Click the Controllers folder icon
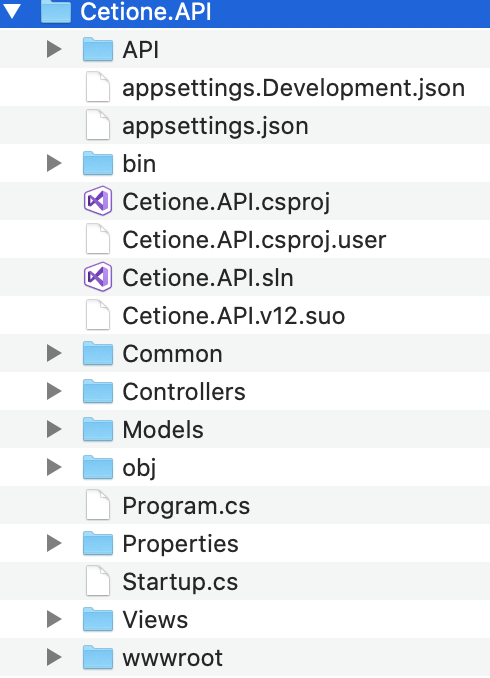Screen dimensions: 490x678 click(98, 391)
